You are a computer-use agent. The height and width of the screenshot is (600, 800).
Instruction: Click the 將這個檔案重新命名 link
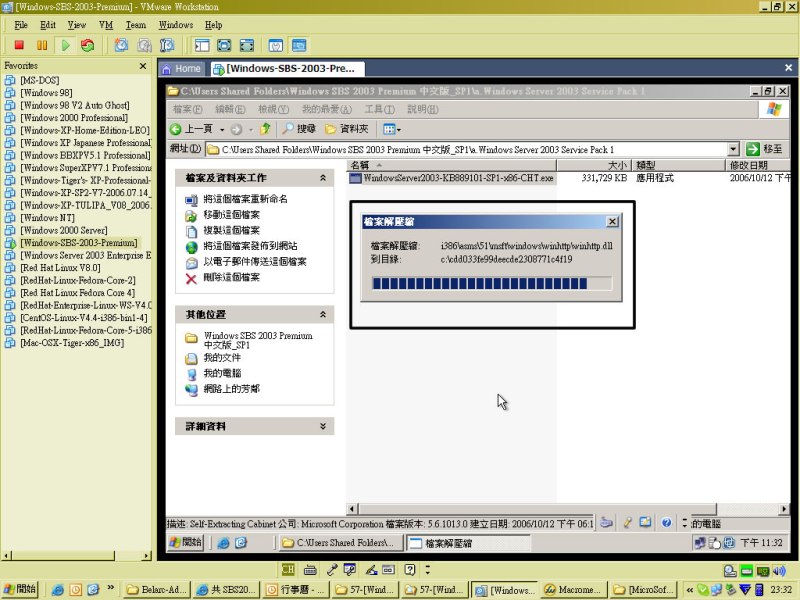click(245, 199)
